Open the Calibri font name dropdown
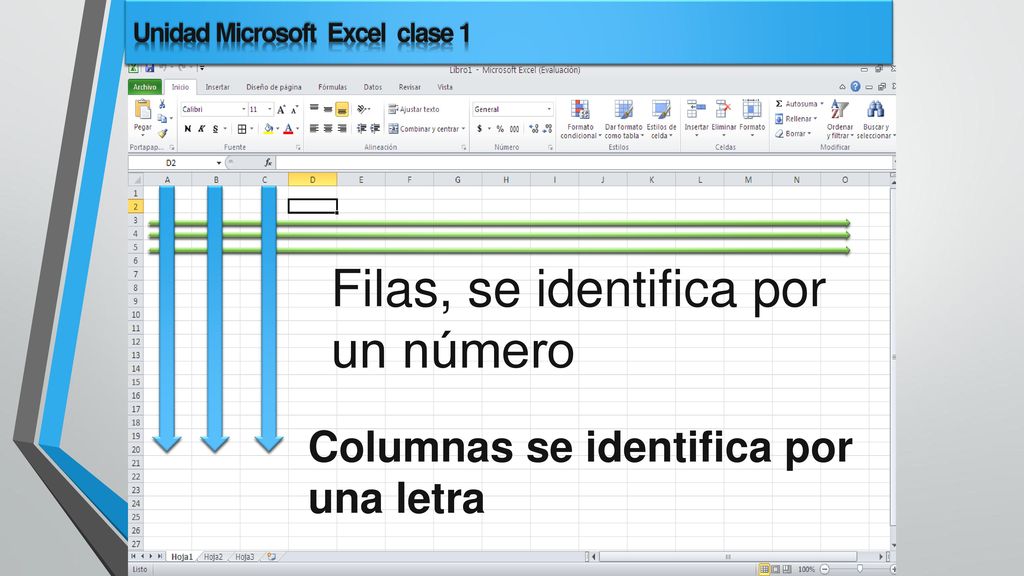The height and width of the screenshot is (576, 1024). 244,109
